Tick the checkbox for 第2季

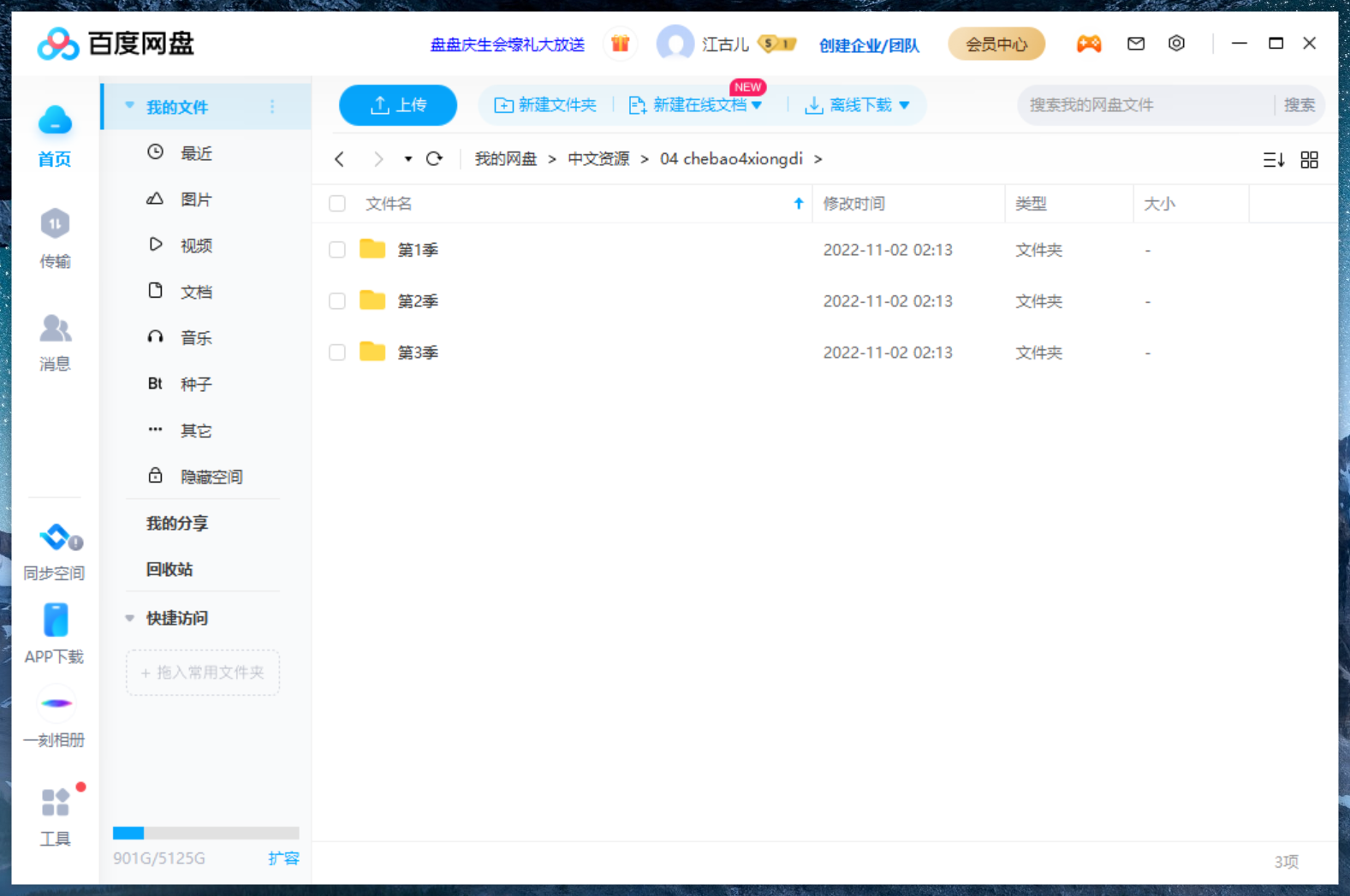[x=337, y=301]
